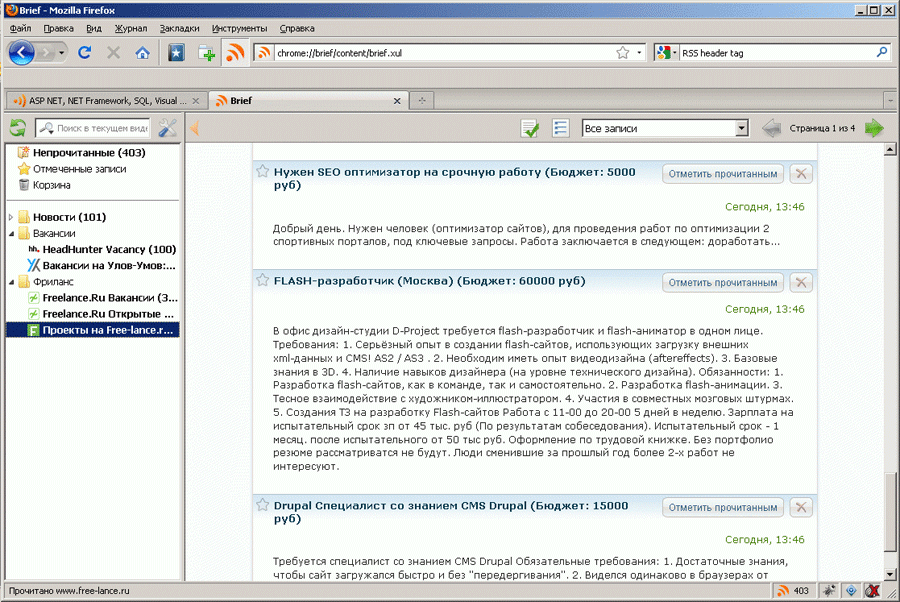This screenshot has height=602, width=900.
Task: Click the search magnifier icon in the search box
Action: (x=882, y=52)
